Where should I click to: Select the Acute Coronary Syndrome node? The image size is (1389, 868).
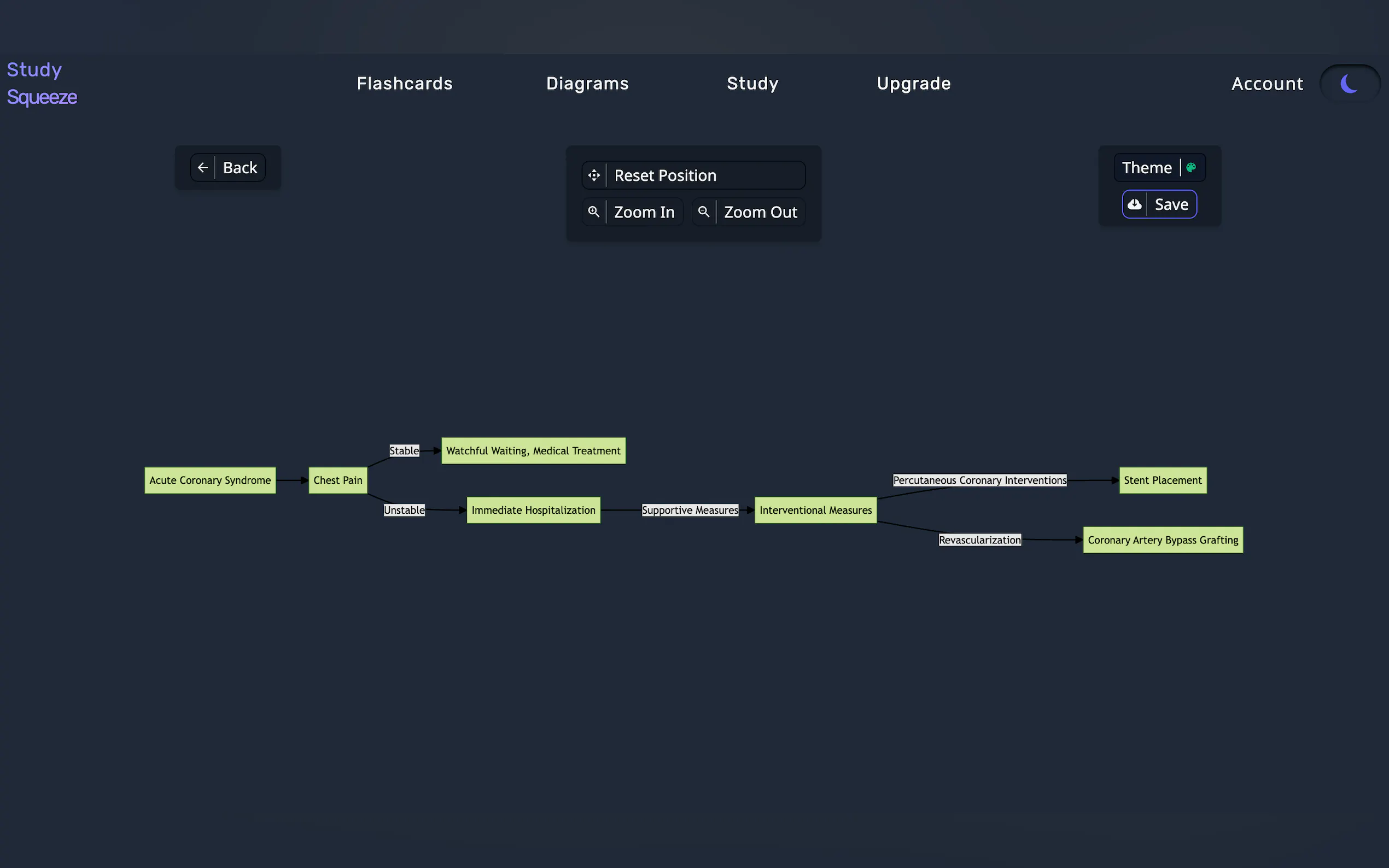pyautogui.click(x=209, y=480)
